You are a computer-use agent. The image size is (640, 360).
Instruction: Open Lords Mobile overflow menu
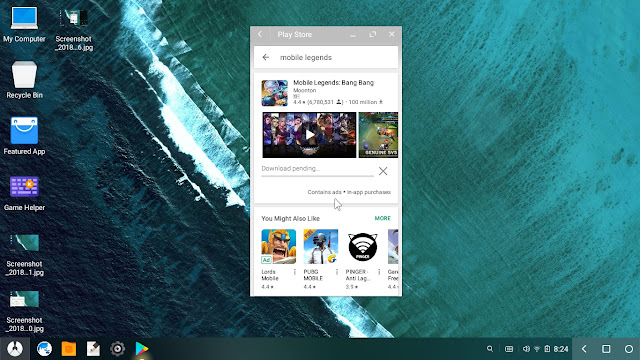tap(295, 272)
